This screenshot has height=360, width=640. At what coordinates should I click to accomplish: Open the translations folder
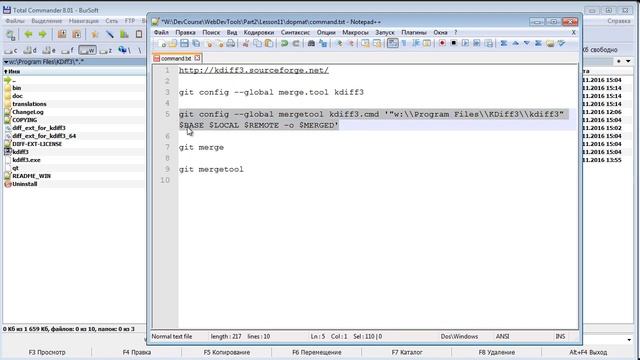coord(29,104)
